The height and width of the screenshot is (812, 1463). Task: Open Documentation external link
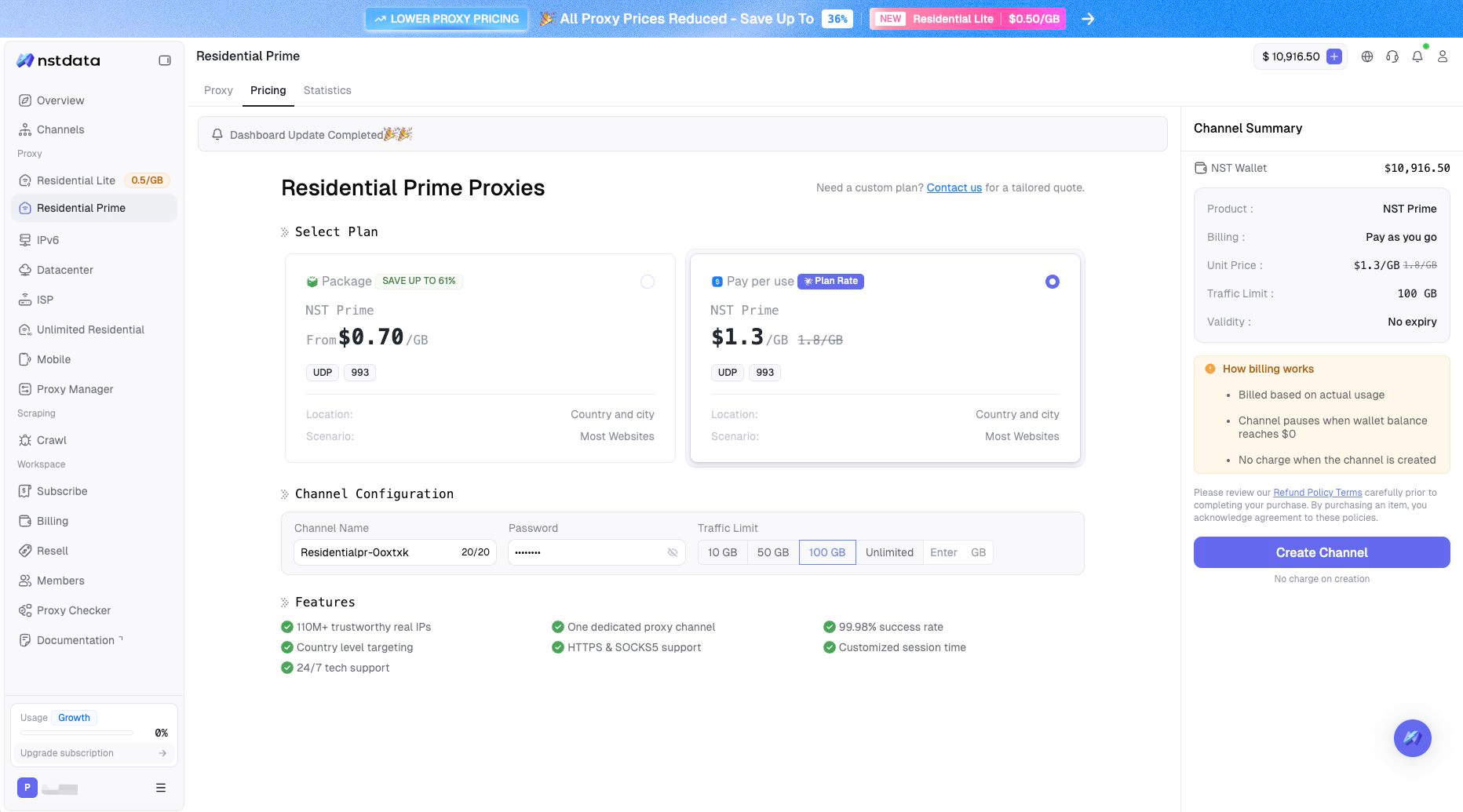point(94,640)
